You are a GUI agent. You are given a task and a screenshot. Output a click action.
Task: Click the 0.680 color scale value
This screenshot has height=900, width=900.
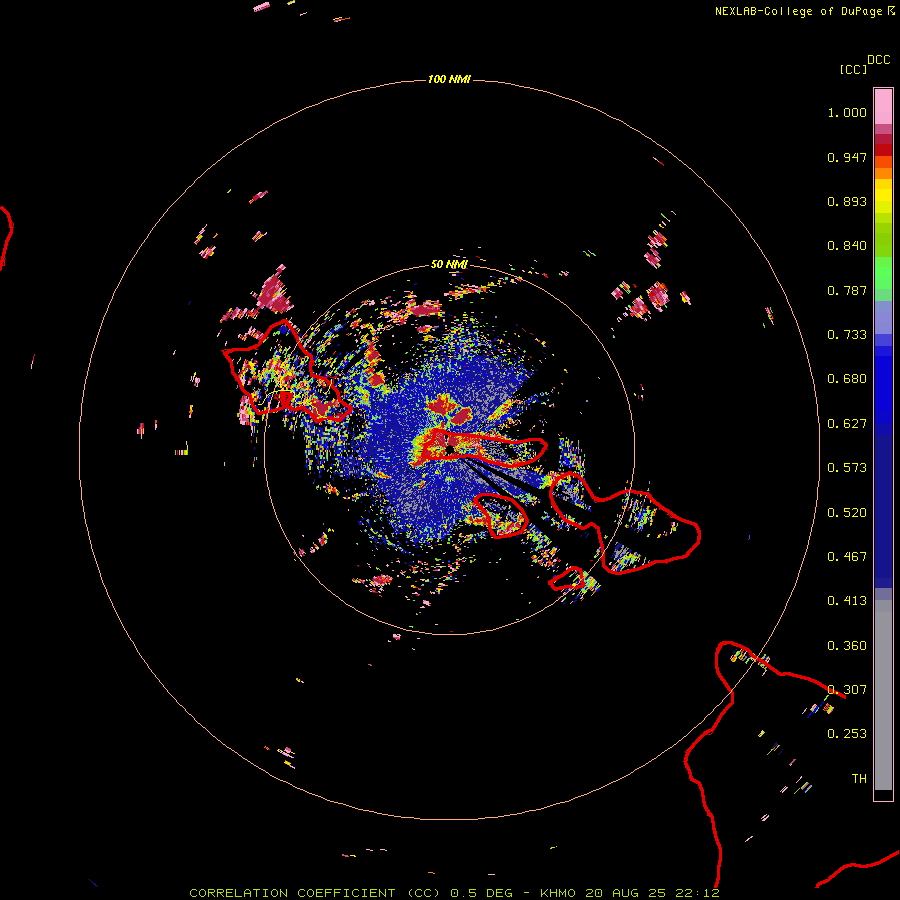click(x=847, y=379)
